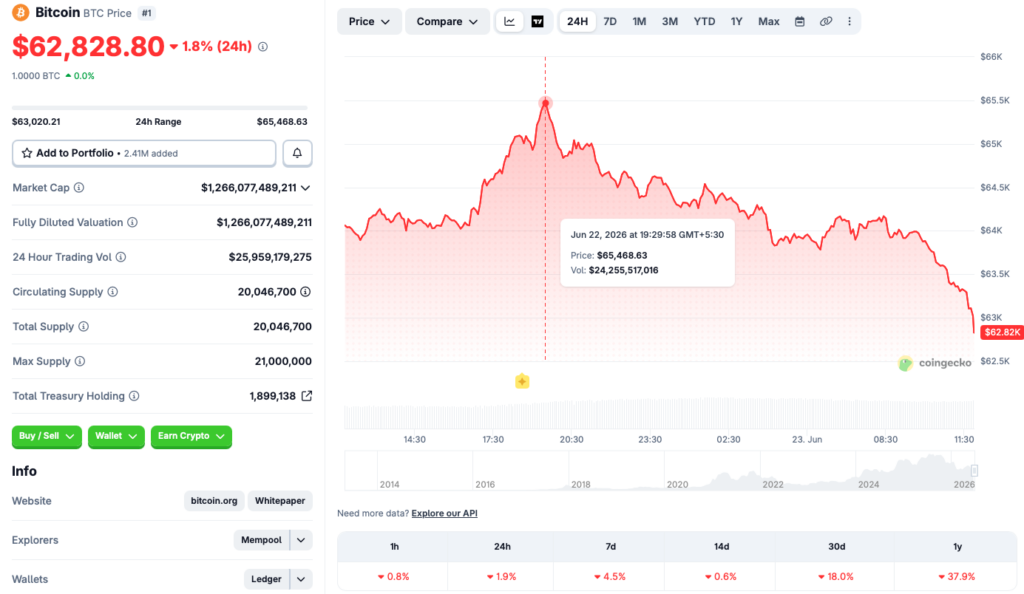Select the 3M timeframe tab
This screenshot has width=1024, height=594.
(669, 22)
